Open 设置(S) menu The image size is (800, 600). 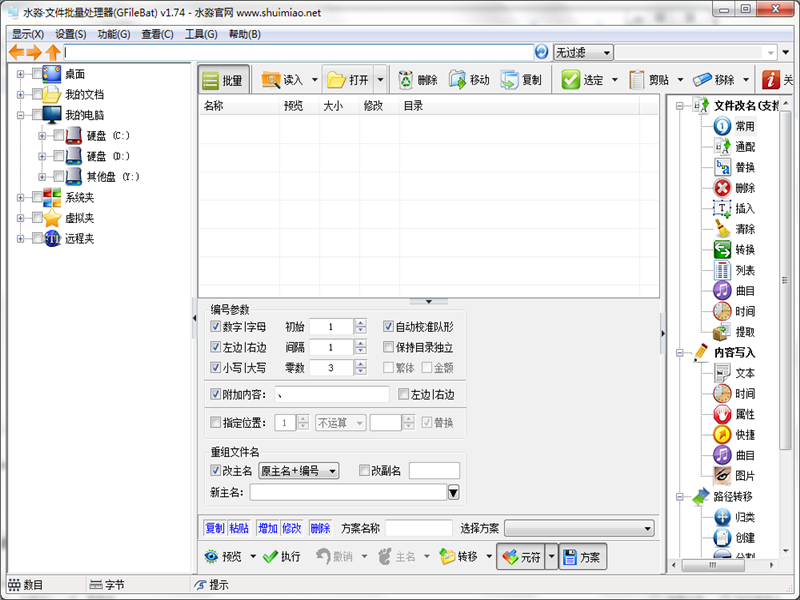70,34
